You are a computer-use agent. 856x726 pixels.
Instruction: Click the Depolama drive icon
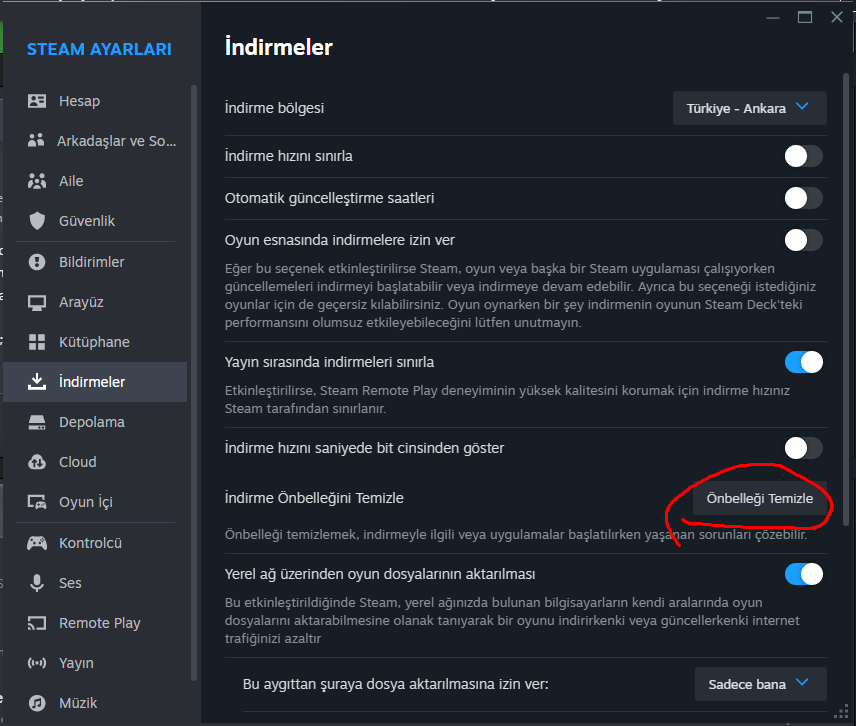point(37,422)
